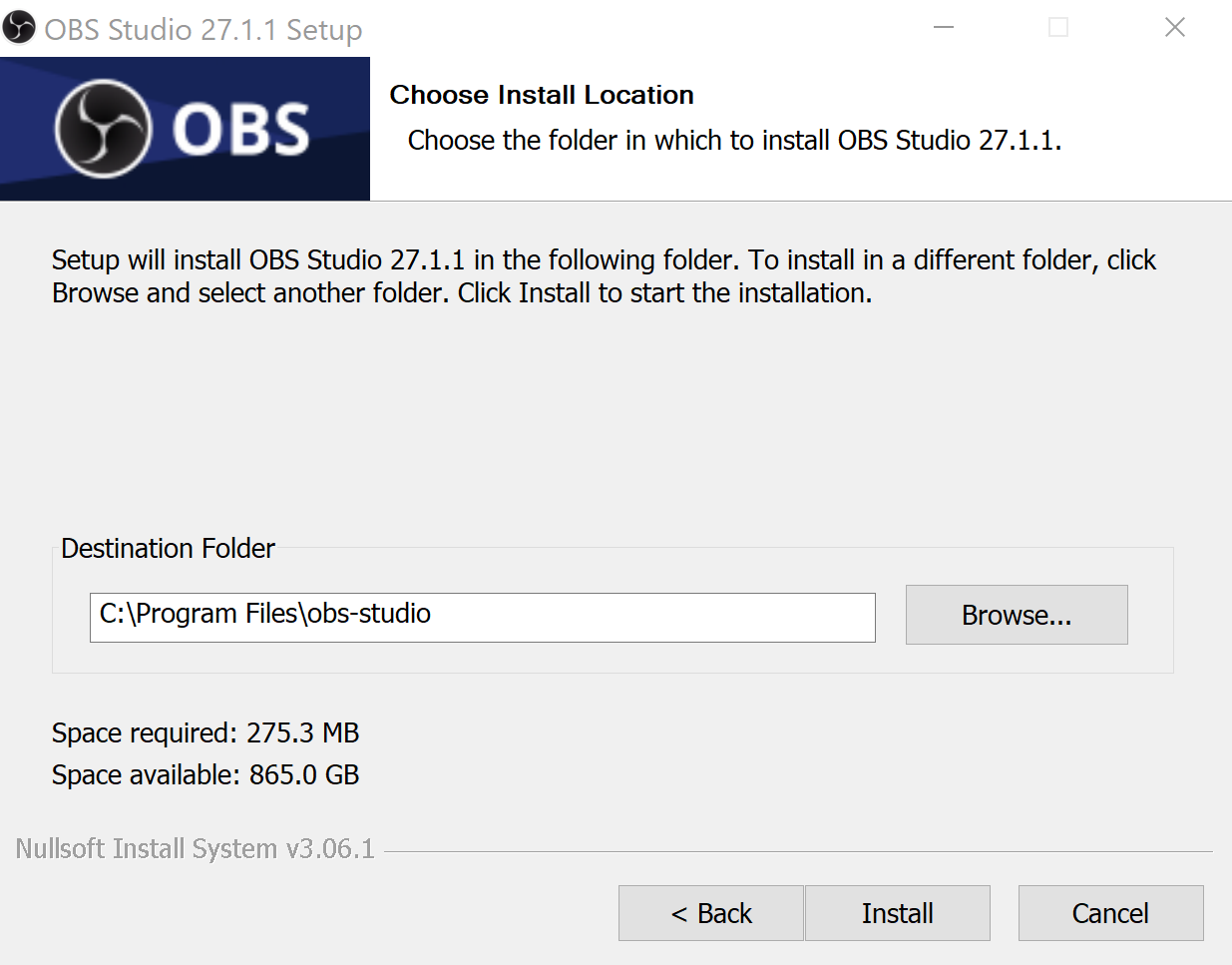Cancel the OBS Studio installation
The height and width of the screenshot is (965, 1232).
(1109, 912)
